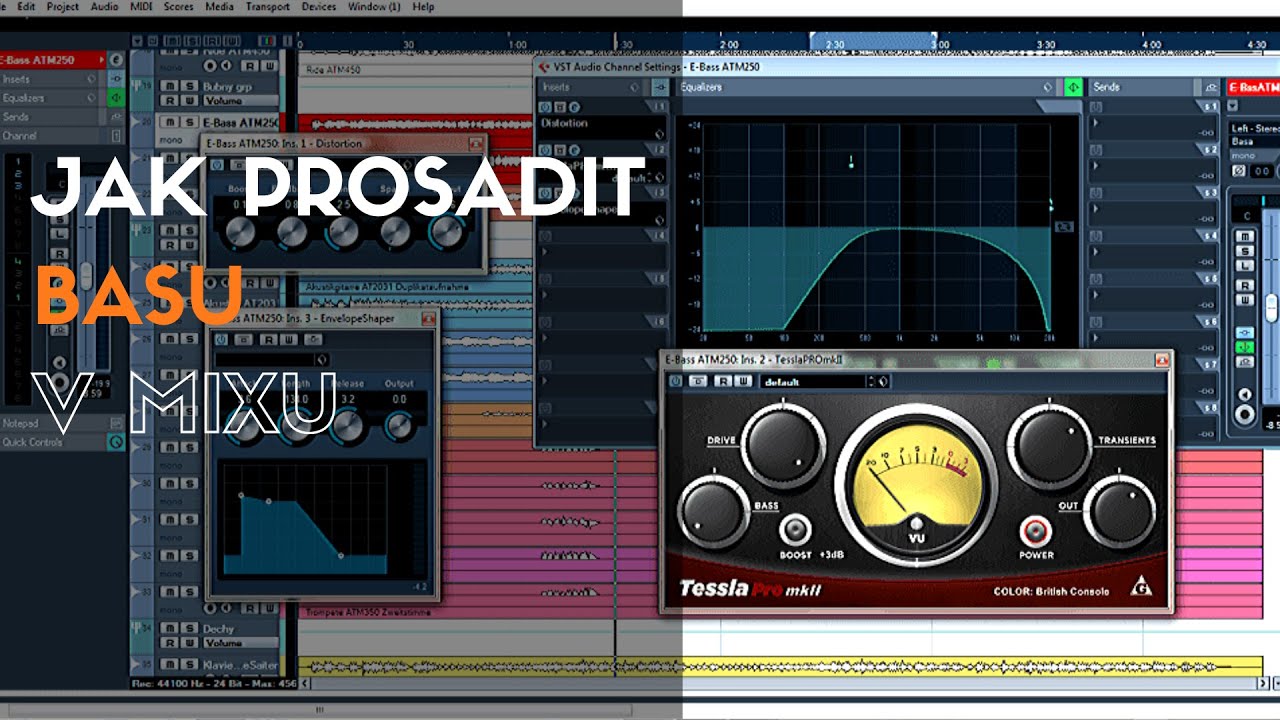Open 'Left - Stereo' input routing
This screenshot has height=720, width=1280.
tap(1254, 129)
